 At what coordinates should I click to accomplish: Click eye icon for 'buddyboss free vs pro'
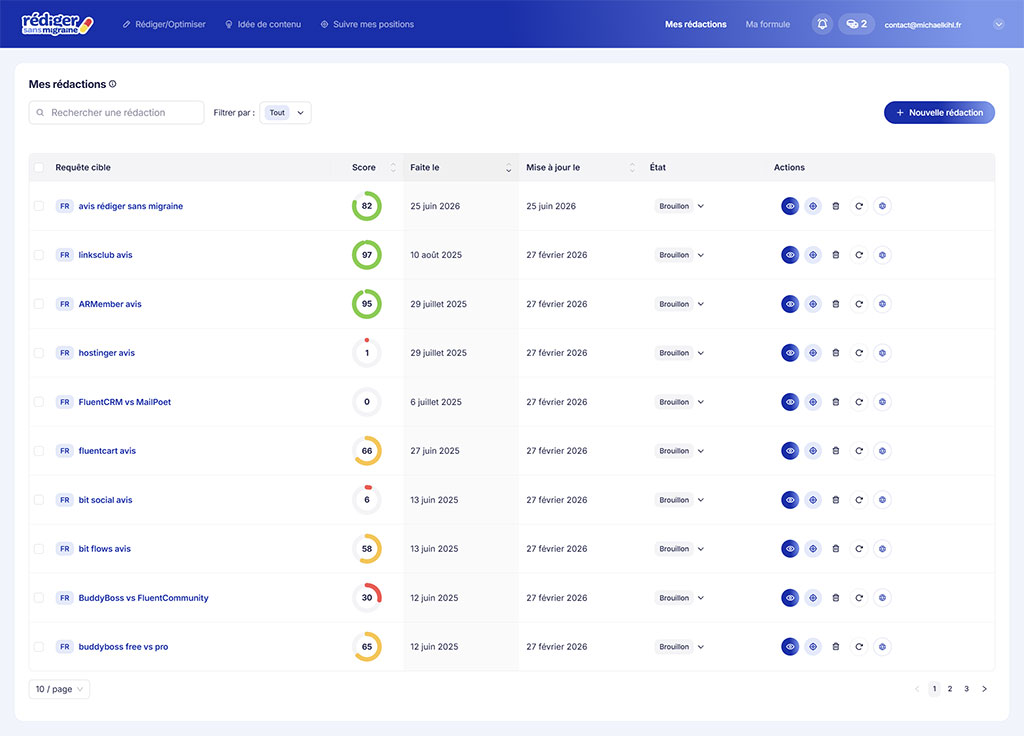[x=790, y=647]
